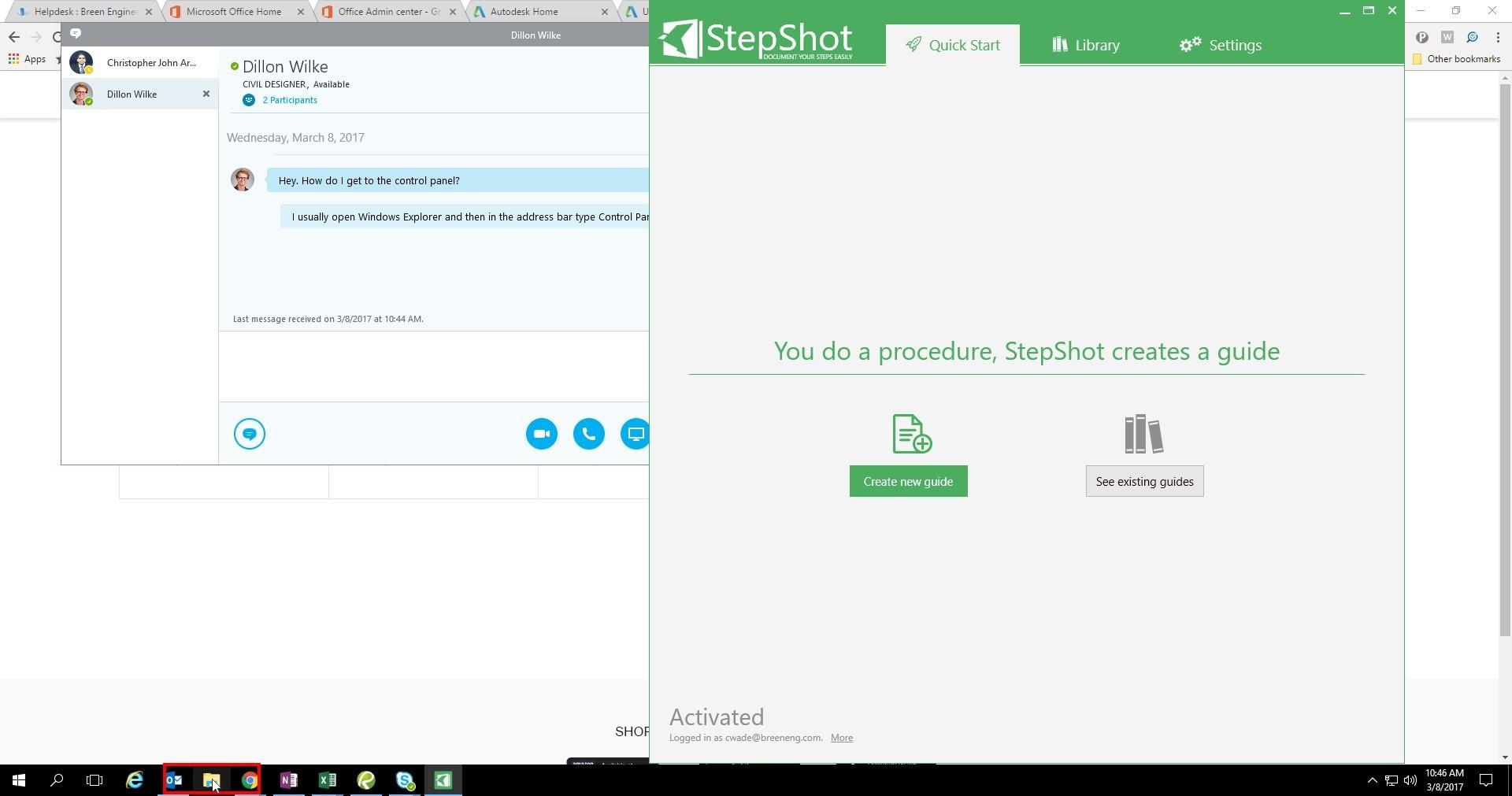Click the W extension icon in Chrome

pos(1447,37)
